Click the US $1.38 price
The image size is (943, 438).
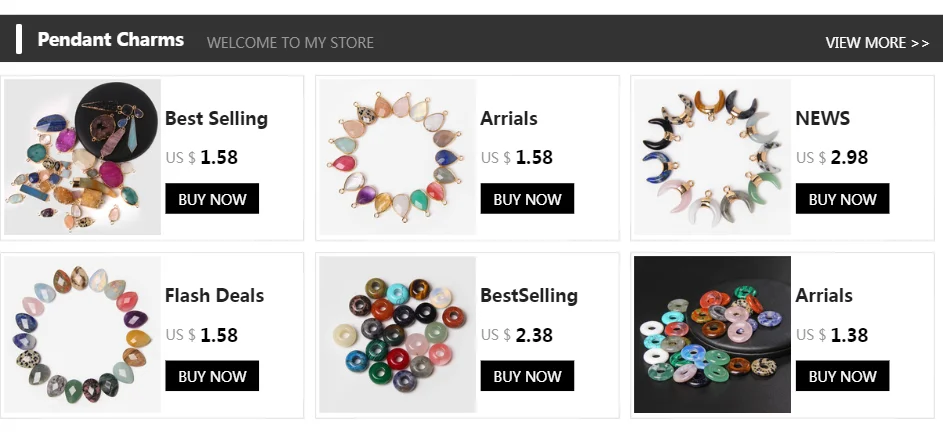pyautogui.click(x=832, y=335)
